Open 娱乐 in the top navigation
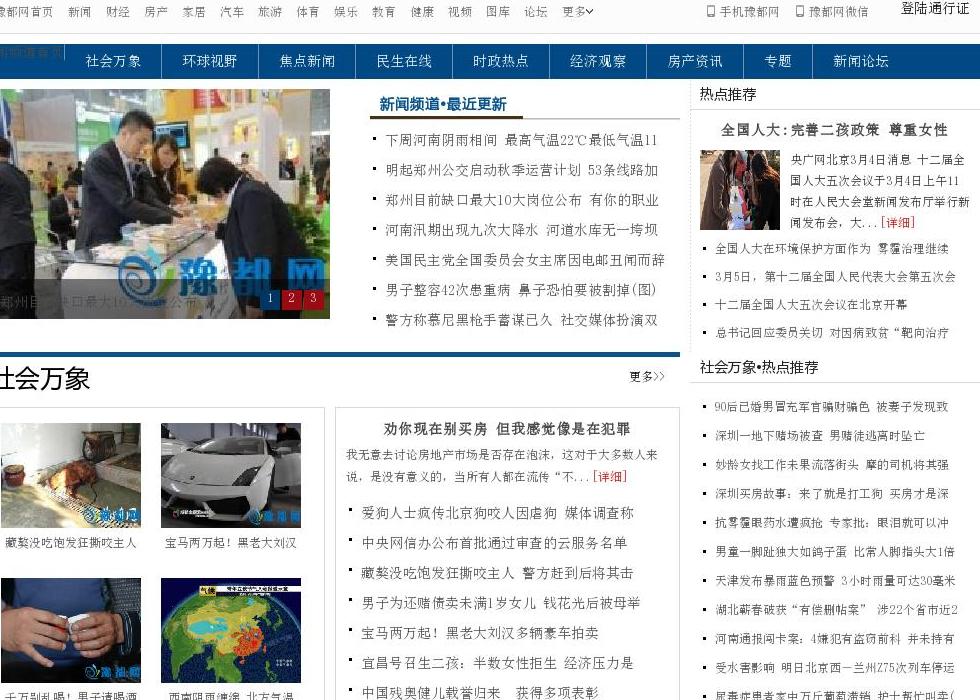 pos(346,11)
